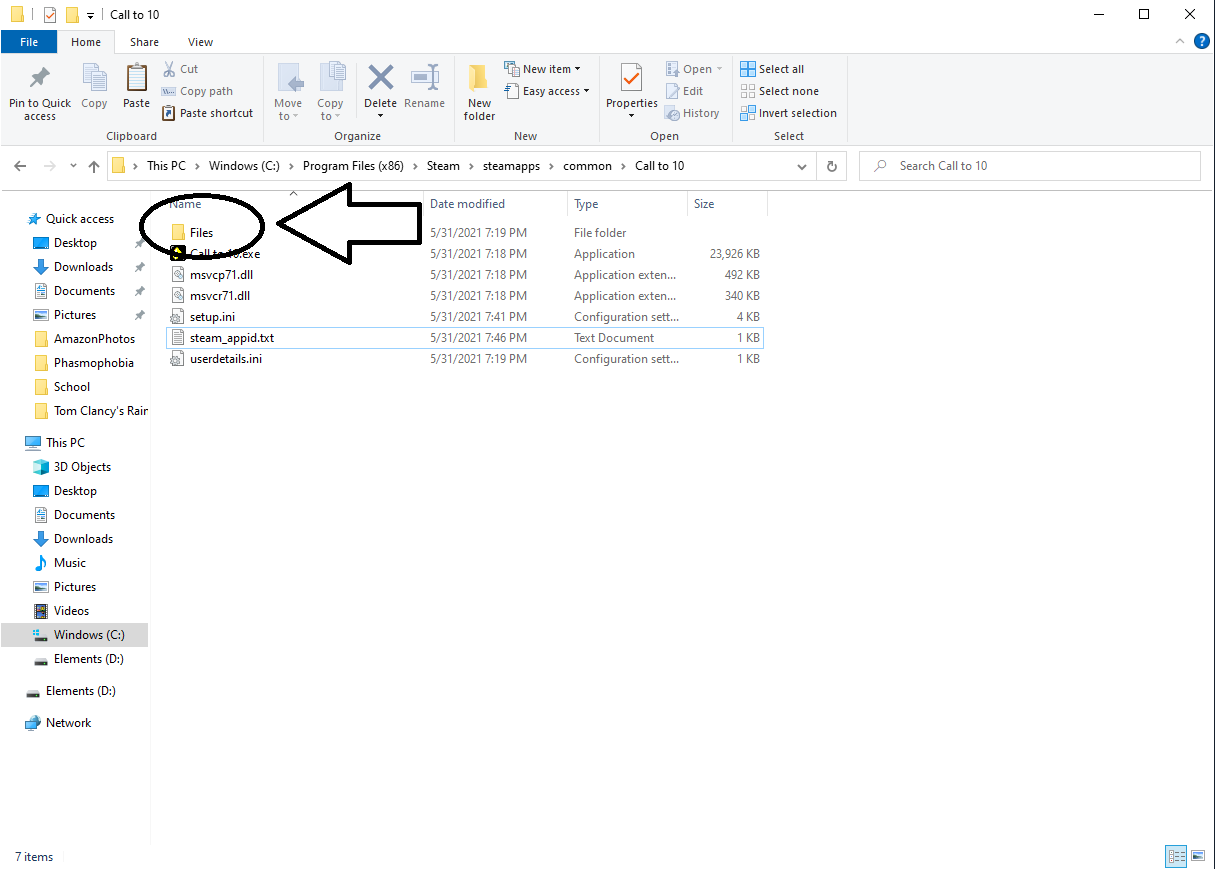The width and height of the screenshot is (1215, 869).
Task: Open the File menu tab
Action: click(29, 42)
